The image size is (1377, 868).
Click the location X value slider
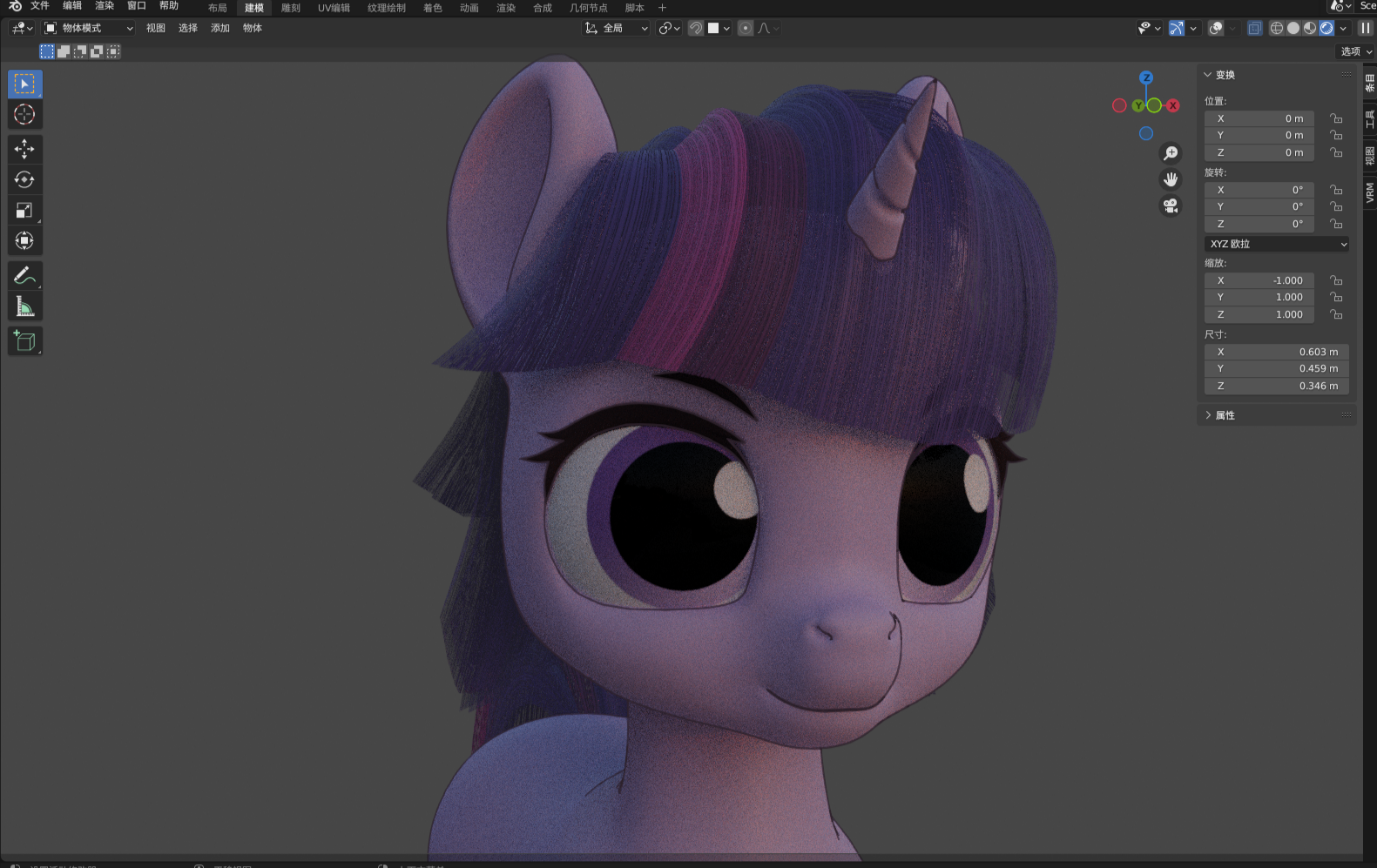click(1259, 118)
